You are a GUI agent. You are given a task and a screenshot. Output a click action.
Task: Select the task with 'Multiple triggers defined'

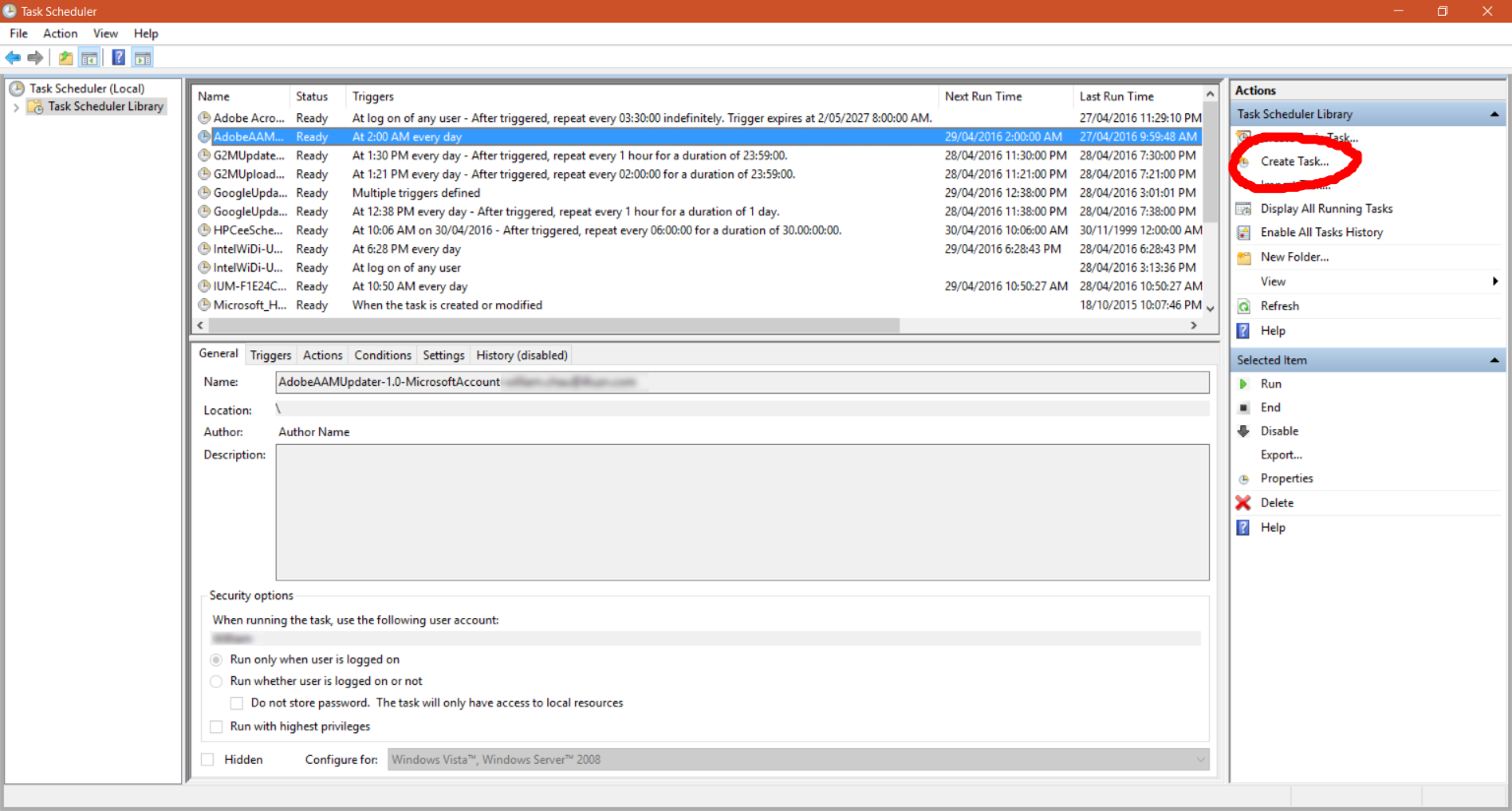[698, 193]
